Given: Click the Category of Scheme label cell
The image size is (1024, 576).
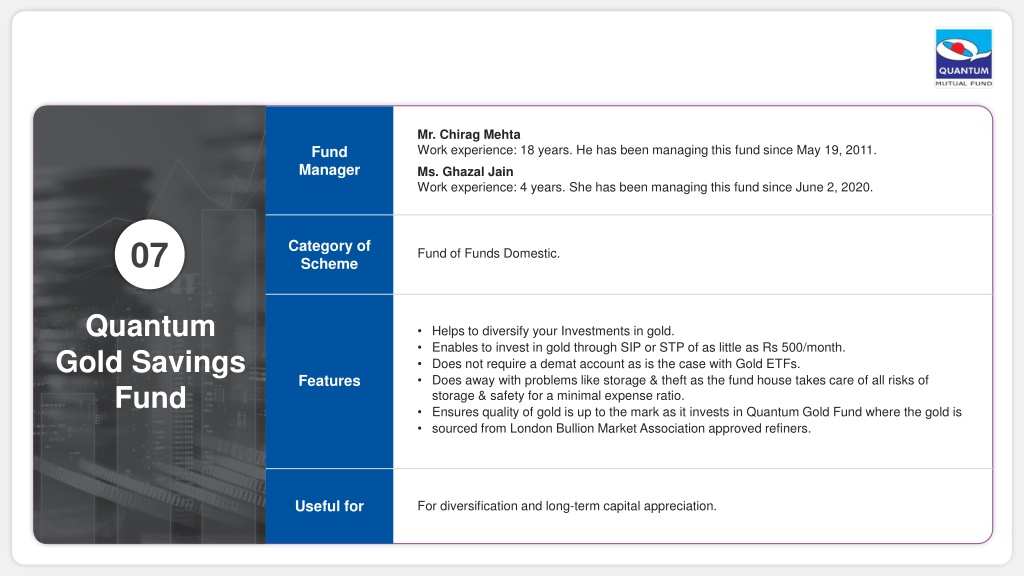Looking at the screenshot, I should 329,255.
